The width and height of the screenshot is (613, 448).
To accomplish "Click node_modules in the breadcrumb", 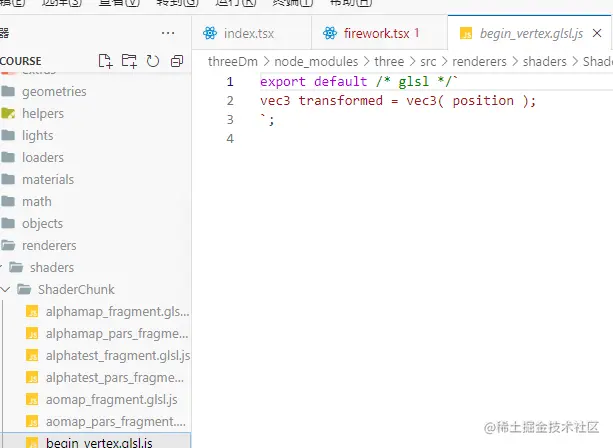I will 316,61.
